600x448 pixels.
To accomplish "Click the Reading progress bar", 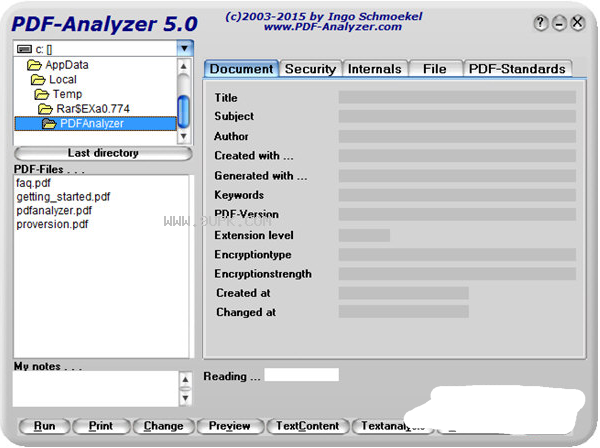I will tap(302, 375).
